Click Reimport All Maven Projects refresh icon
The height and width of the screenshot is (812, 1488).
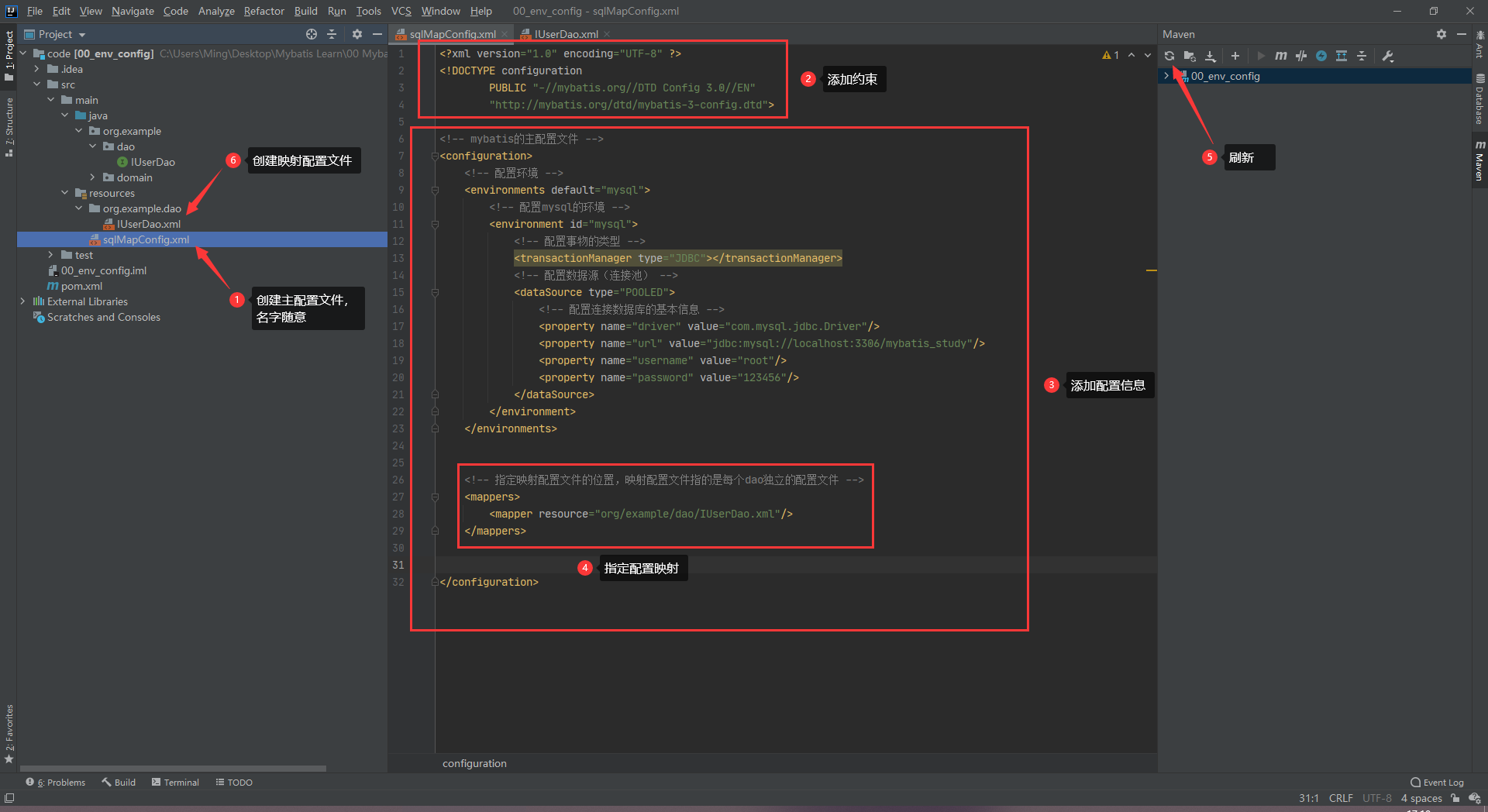click(x=1169, y=56)
